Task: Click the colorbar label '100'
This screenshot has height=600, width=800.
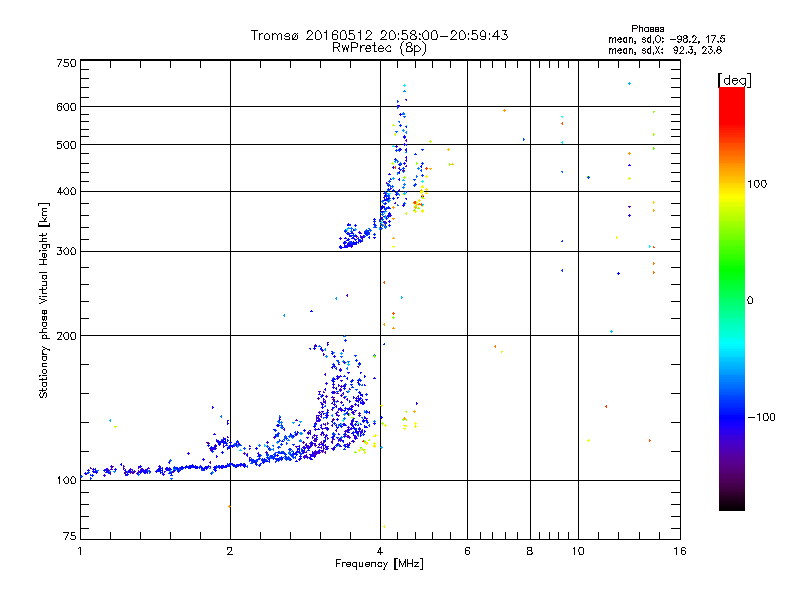Action: [x=757, y=184]
